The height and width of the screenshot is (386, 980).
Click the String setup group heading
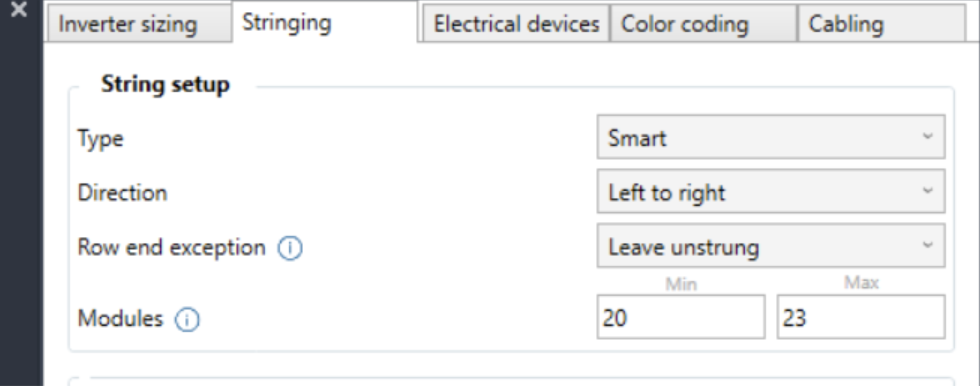(x=166, y=84)
